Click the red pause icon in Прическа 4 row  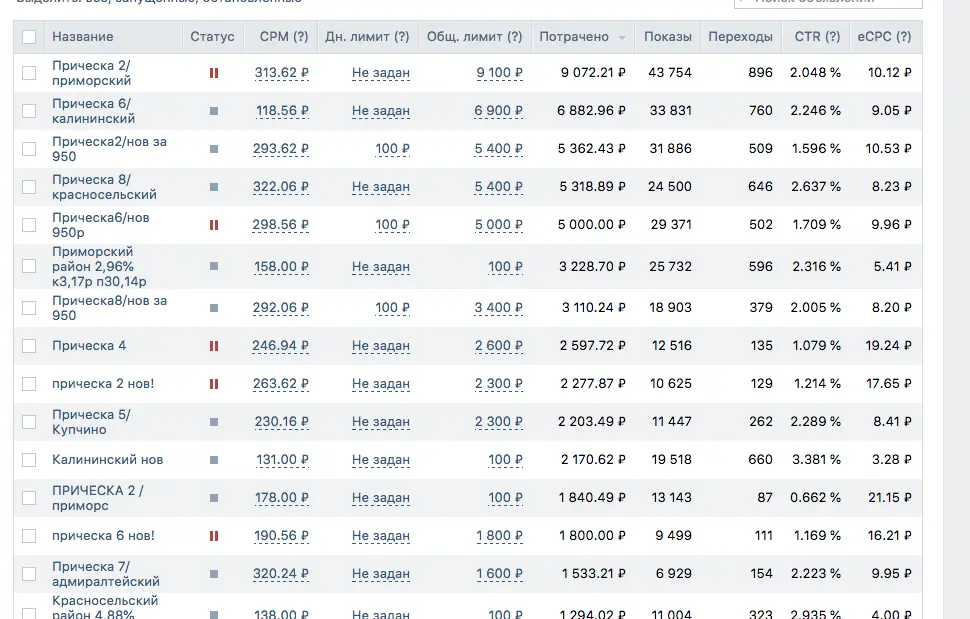(213, 346)
